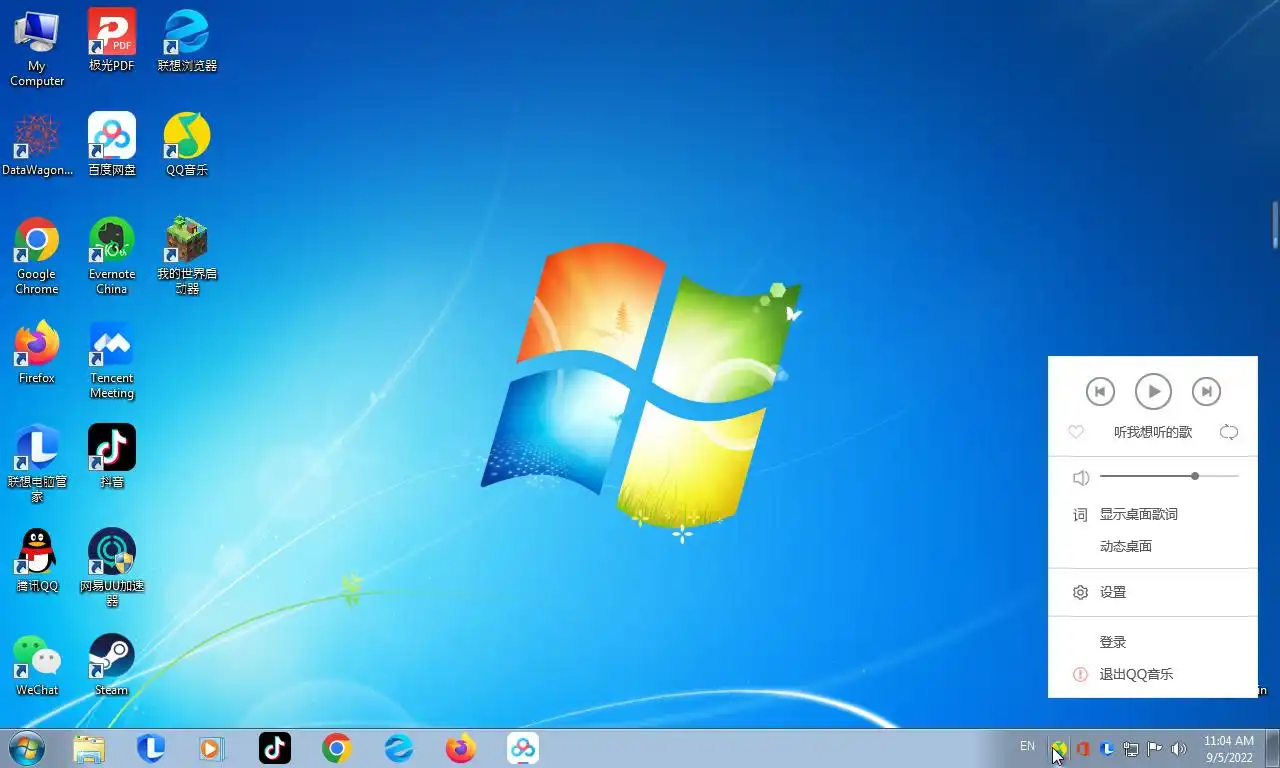
Task: Select Steam desktop icon
Action: coord(112,666)
